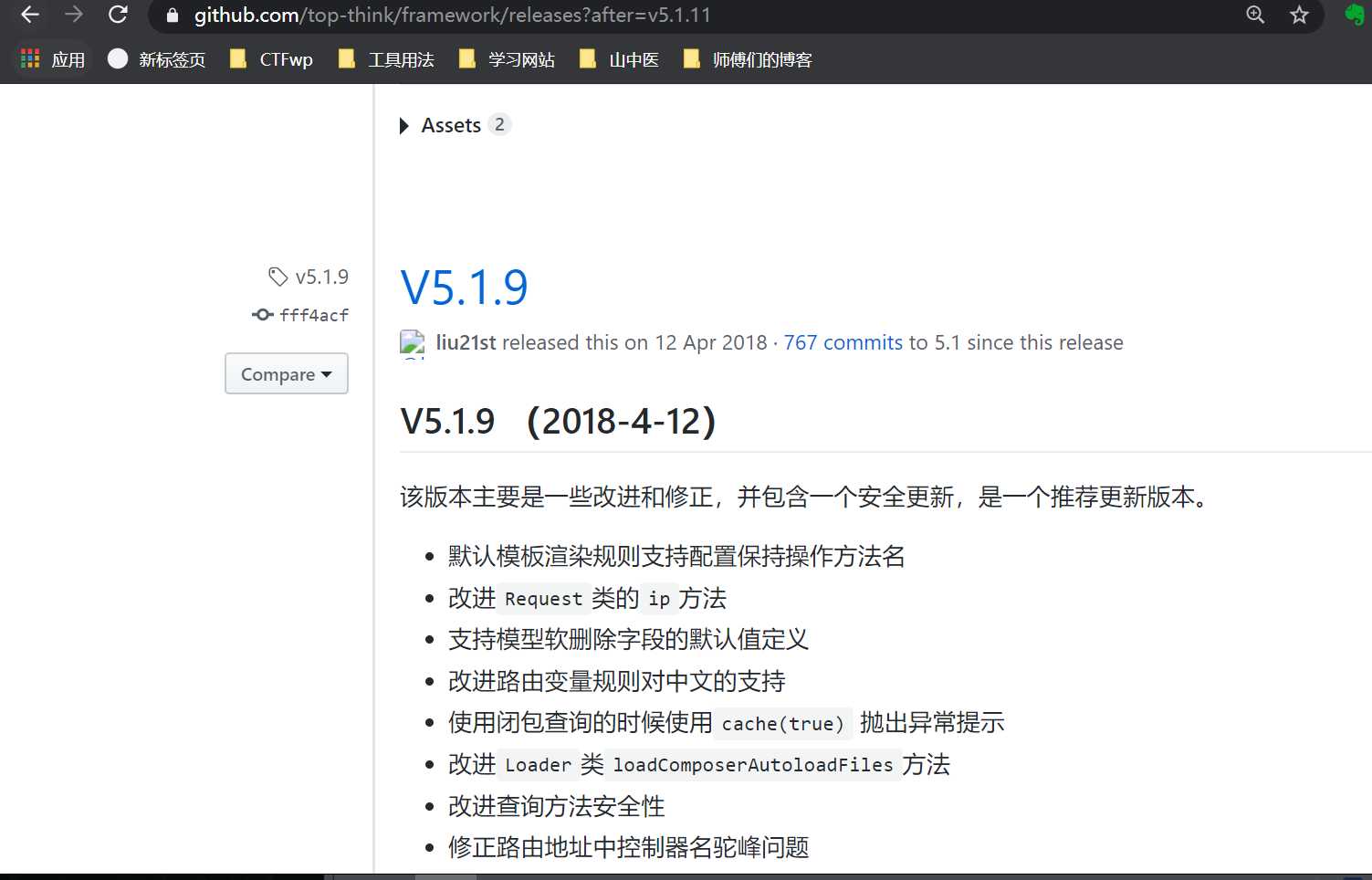This screenshot has width=1372, height=880.
Task: Open the zoom magnifier icon in address bar
Action: pos(1255,15)
